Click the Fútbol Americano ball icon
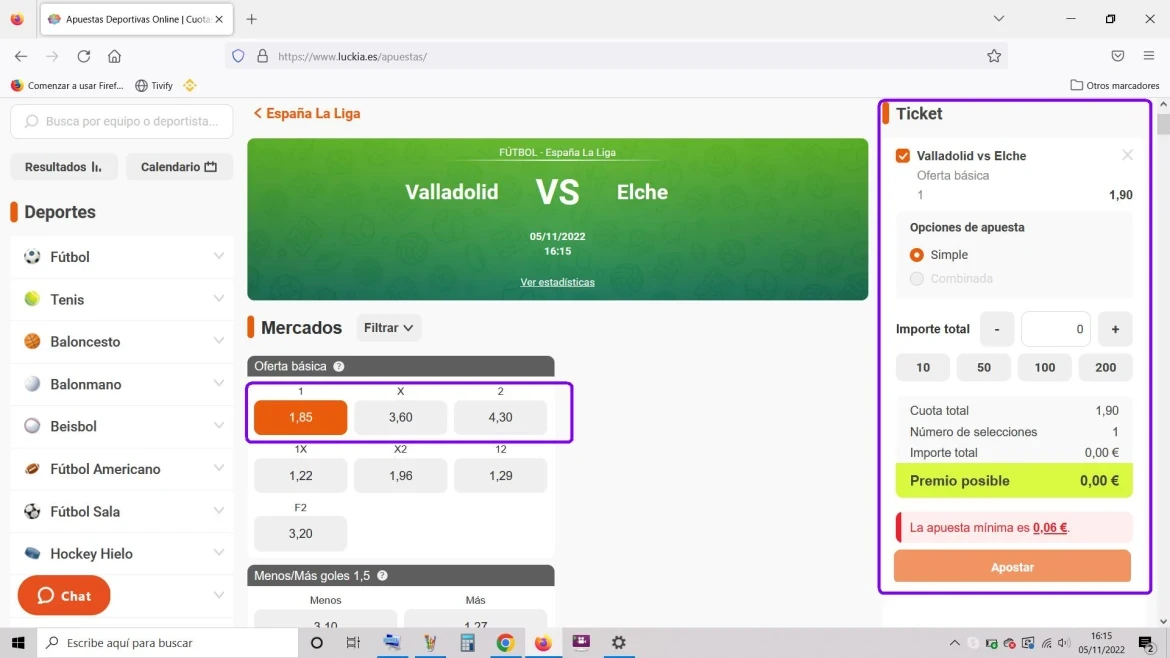This screenshot has height=658, width=1170. (32, 469)
